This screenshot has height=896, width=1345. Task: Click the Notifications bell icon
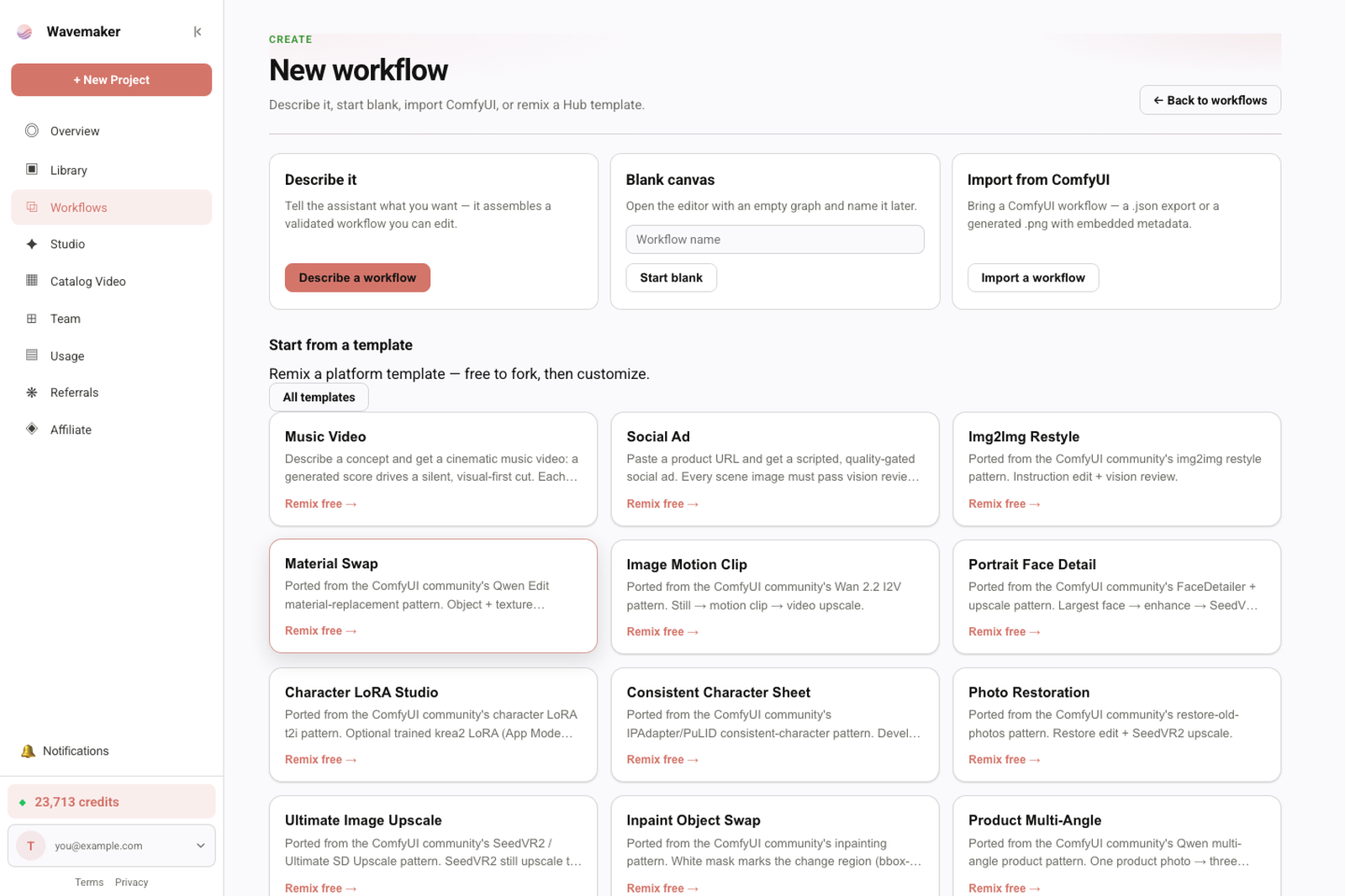[x=28, y=751]
